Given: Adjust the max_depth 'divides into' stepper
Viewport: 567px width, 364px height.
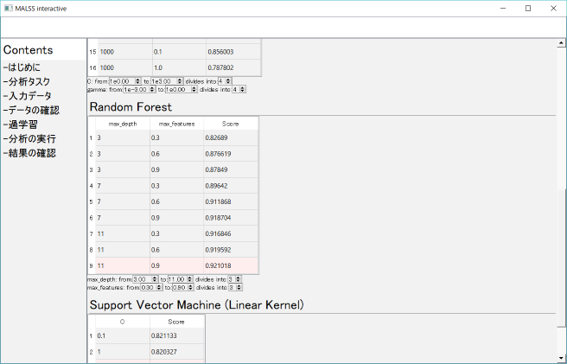Looking at the screenshot, I should coord(238,279).
